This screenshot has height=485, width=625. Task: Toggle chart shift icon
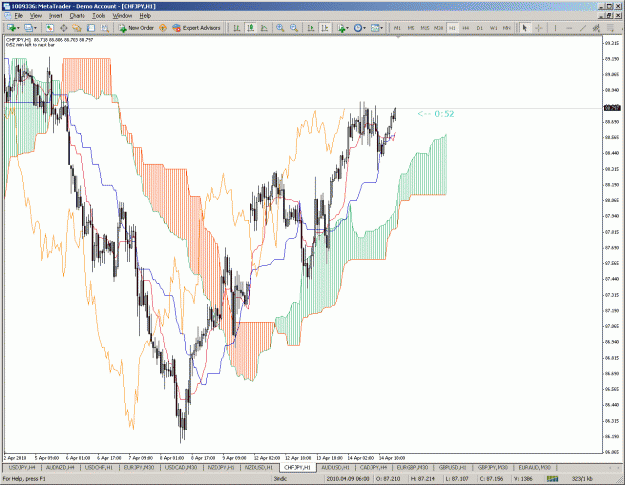click(x=325, y=28)
